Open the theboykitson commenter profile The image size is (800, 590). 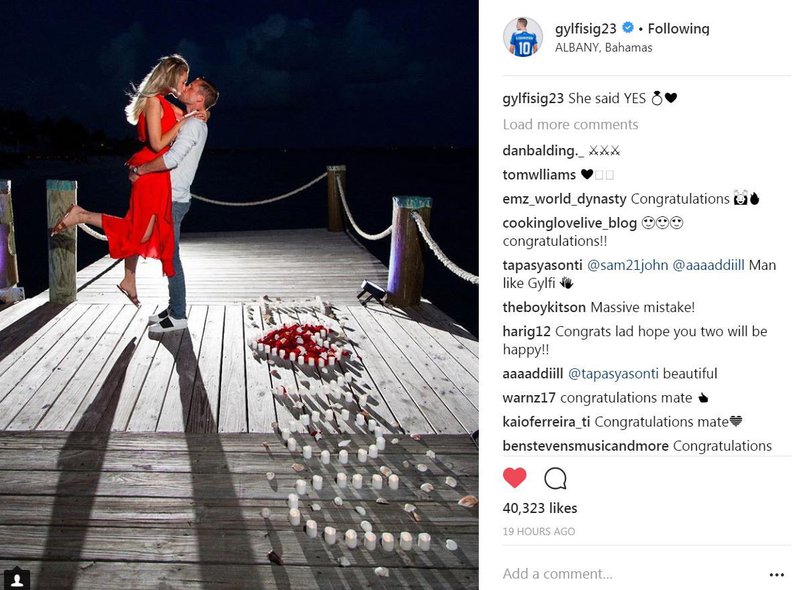(x=544, y=307)
